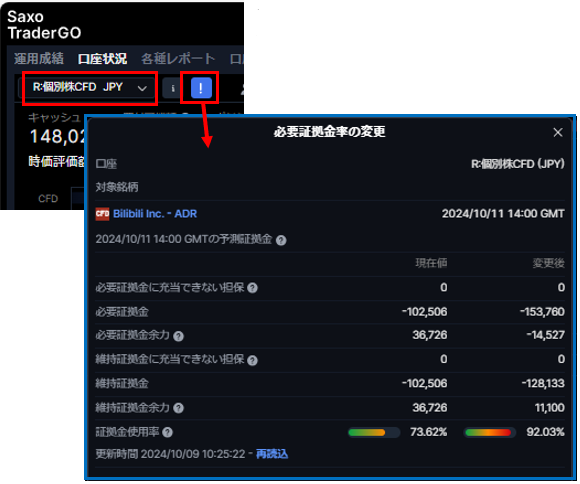Click help icon beside 証拠金使用率
Screen dimensions: 580x484
click(x=167, y=432)
